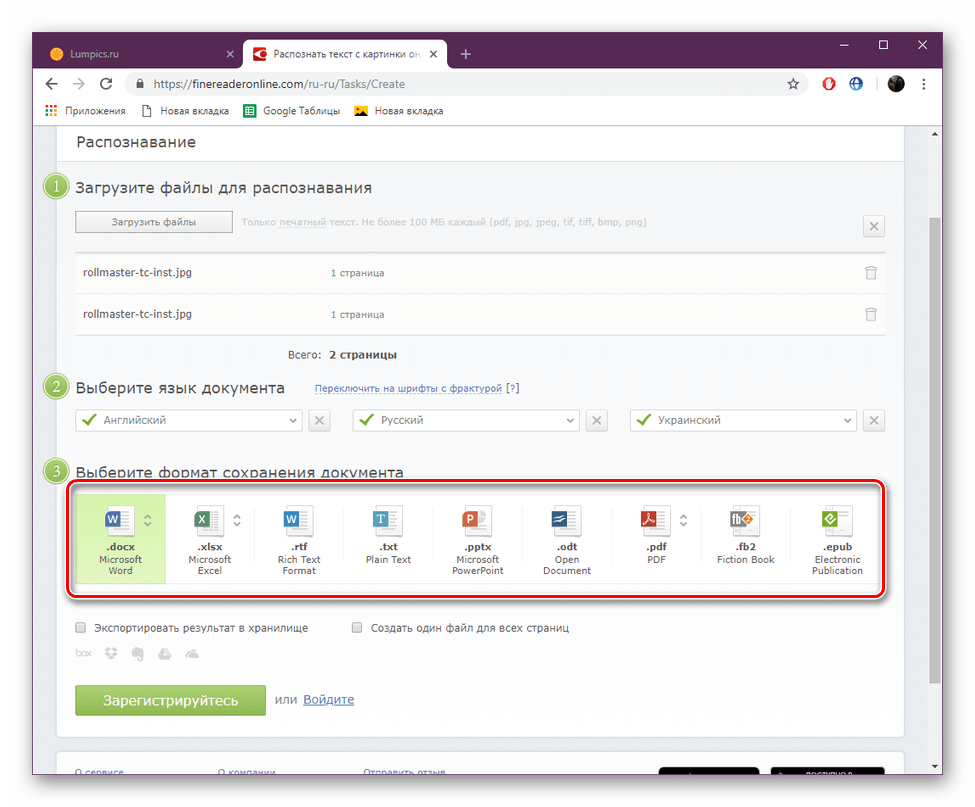Expand .pdf format options arrows

(x=683, y=520)
